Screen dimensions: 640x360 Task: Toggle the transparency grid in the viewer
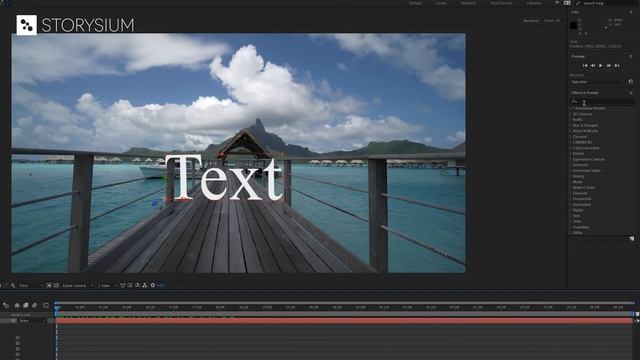coord(56,285)
